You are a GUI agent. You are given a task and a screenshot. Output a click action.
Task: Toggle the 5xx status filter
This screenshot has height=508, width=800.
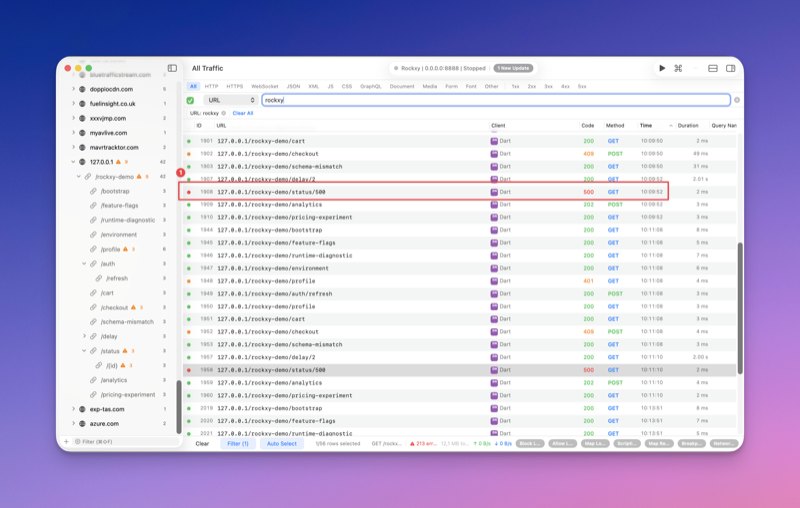[582, 87]
